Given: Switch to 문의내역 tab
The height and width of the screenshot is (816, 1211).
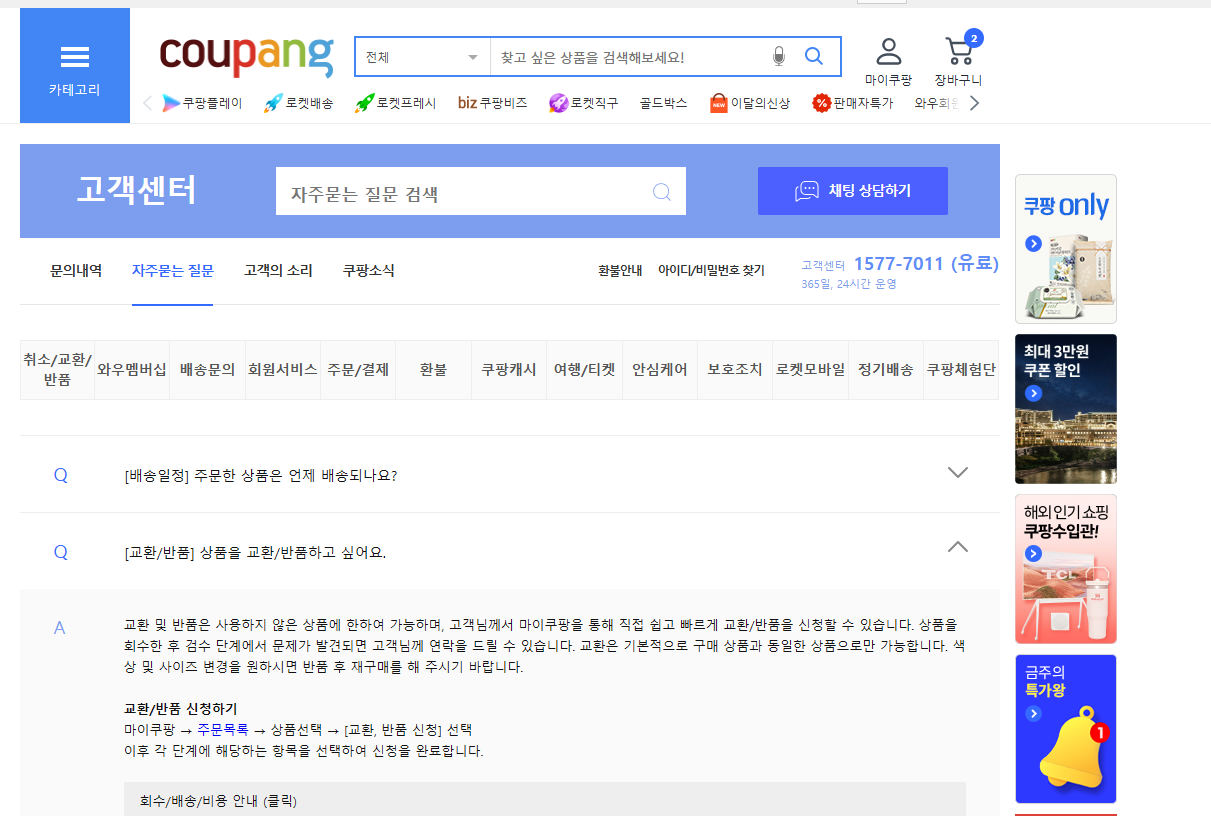Looking at the screenshot, I should [x=76, y=270].
